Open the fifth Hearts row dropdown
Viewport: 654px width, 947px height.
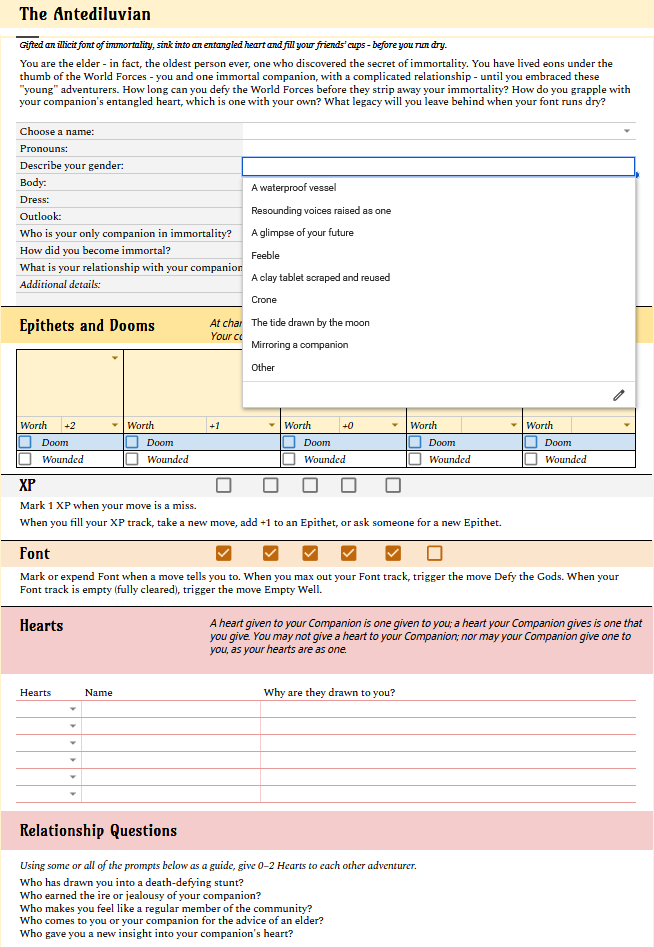pos(72,777)
